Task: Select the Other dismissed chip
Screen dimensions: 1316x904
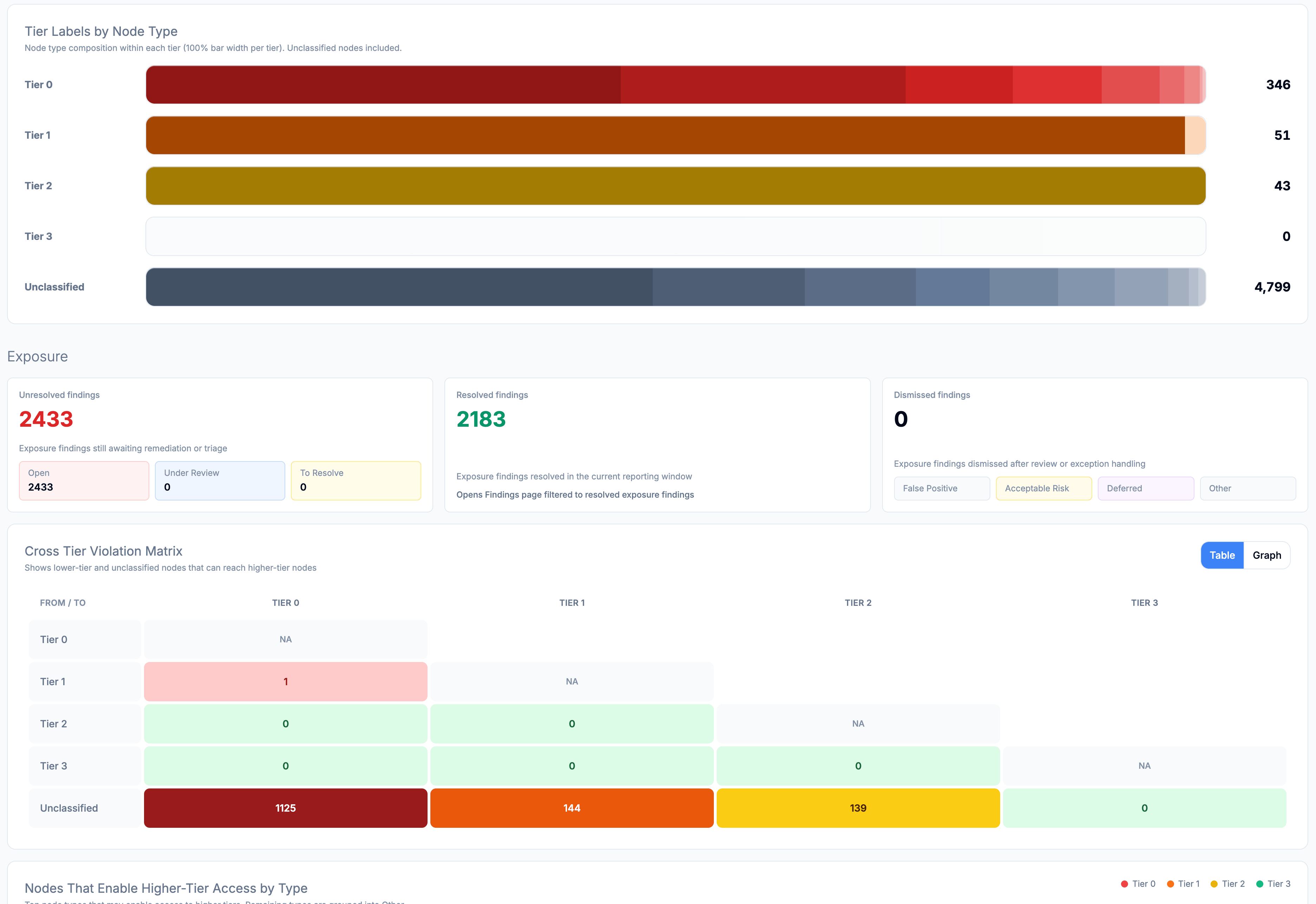Action: [x=1247, y=488]
